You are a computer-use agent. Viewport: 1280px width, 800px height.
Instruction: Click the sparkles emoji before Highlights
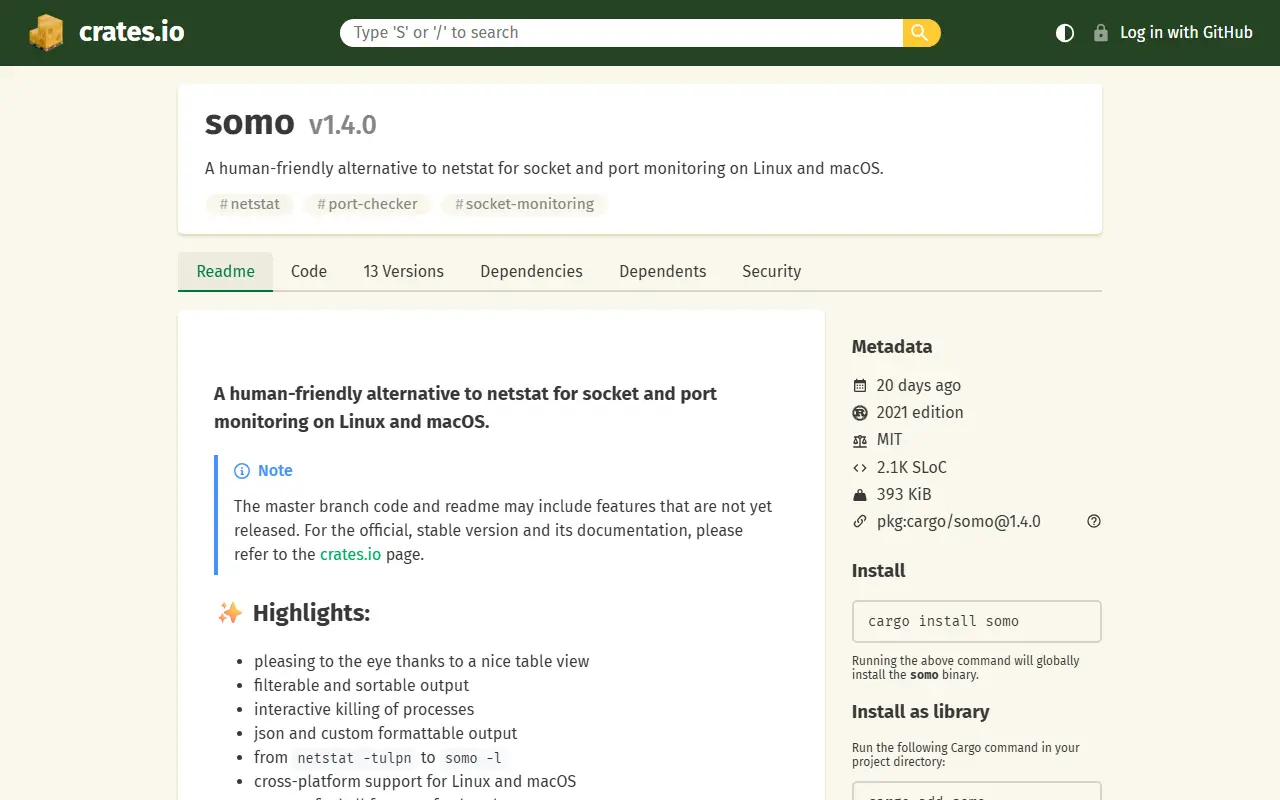[230, 613]
